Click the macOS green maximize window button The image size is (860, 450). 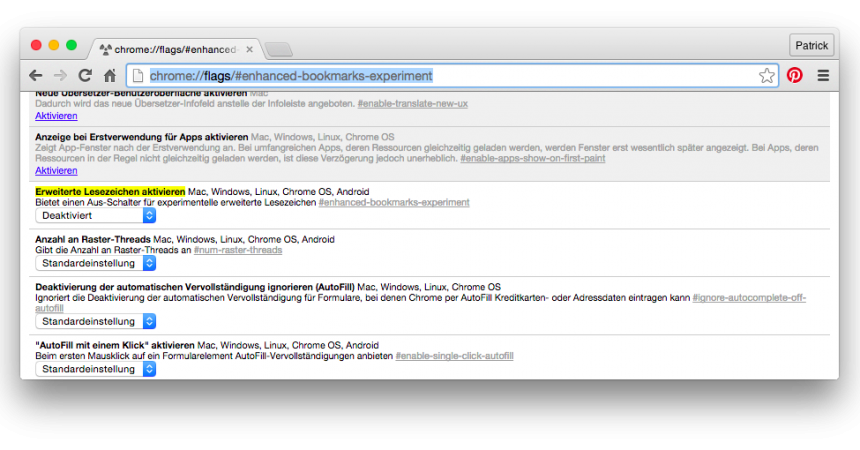[71, 45]
